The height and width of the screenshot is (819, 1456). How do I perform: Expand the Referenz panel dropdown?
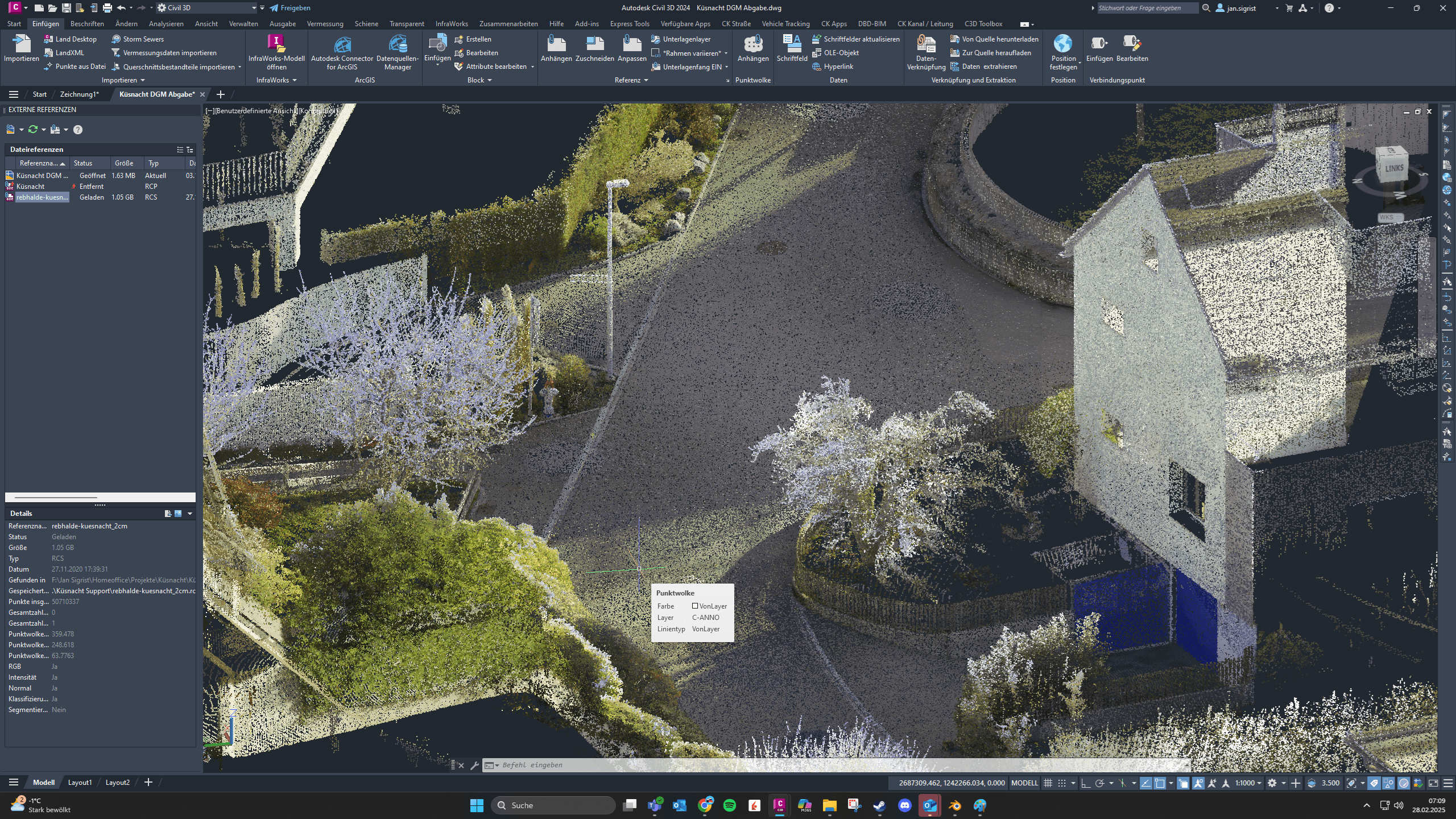click(x=646, y=80)
